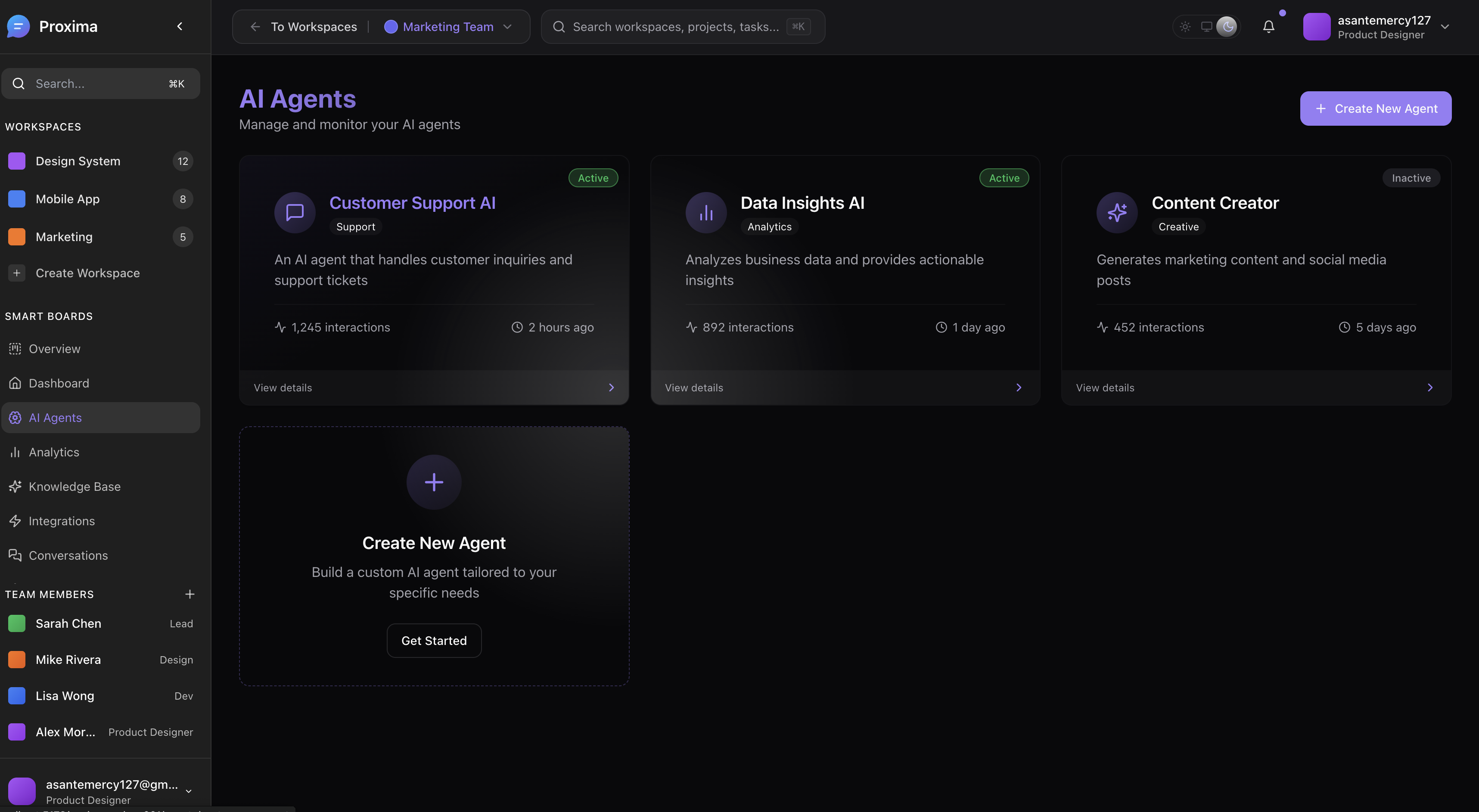
Task: Click the notification bell icon
Action: coord(1268,26)
